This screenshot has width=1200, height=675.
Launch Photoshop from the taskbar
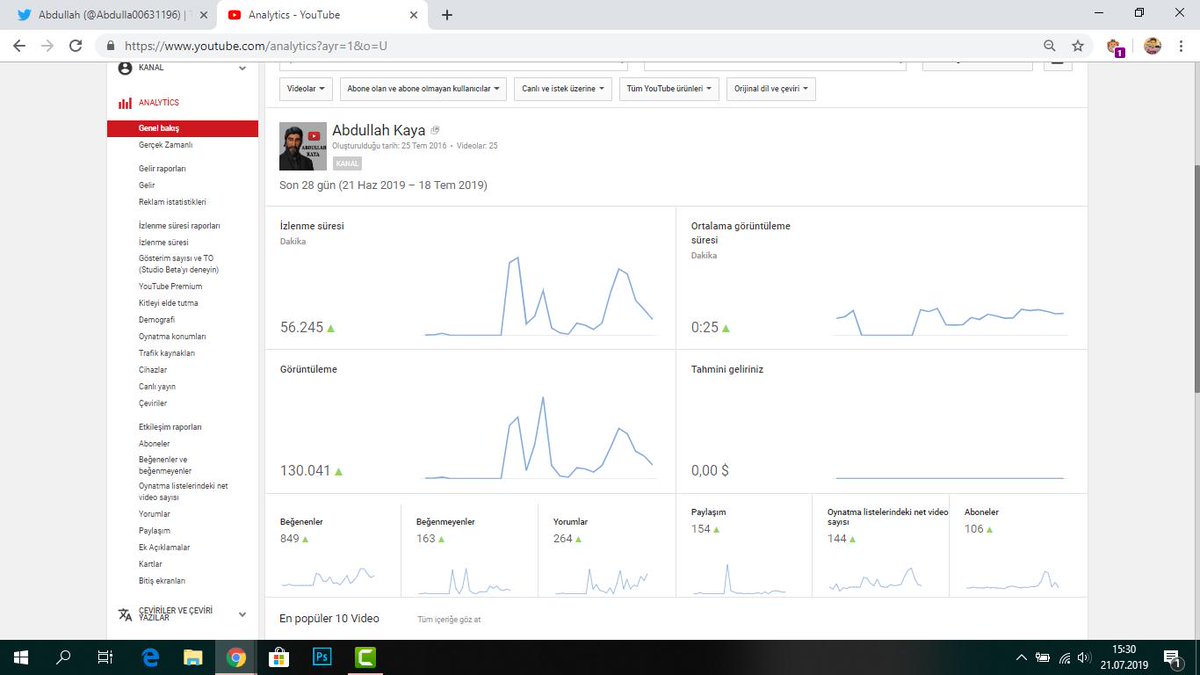click(x=322, y=657)
